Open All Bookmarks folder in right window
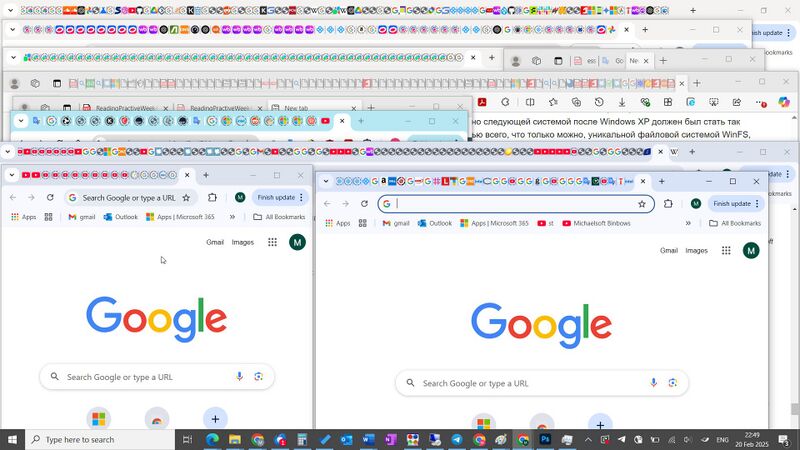The width and height of the screenshot is (800, 450). 735,223
